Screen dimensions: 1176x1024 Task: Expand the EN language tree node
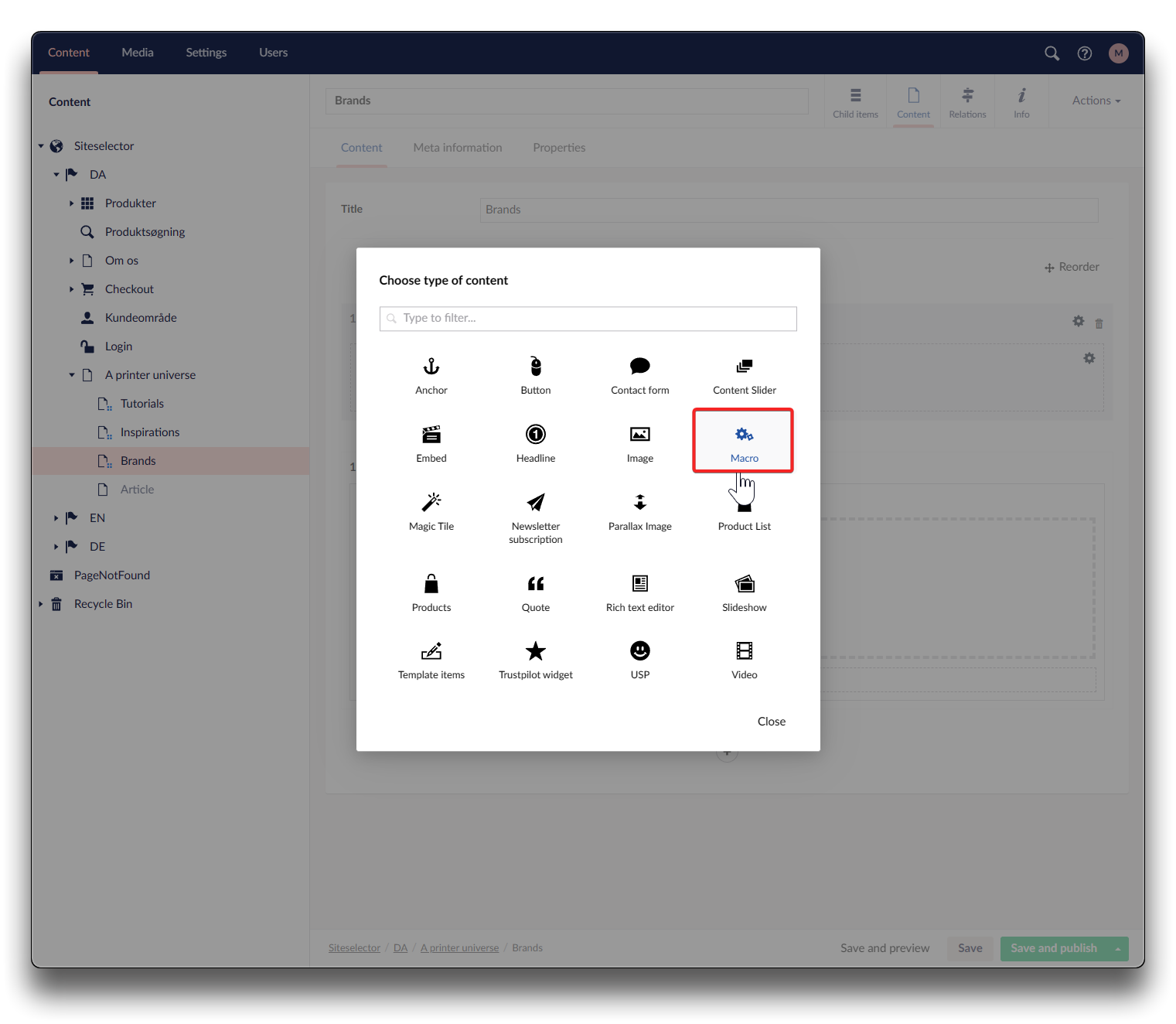point(56,518)
